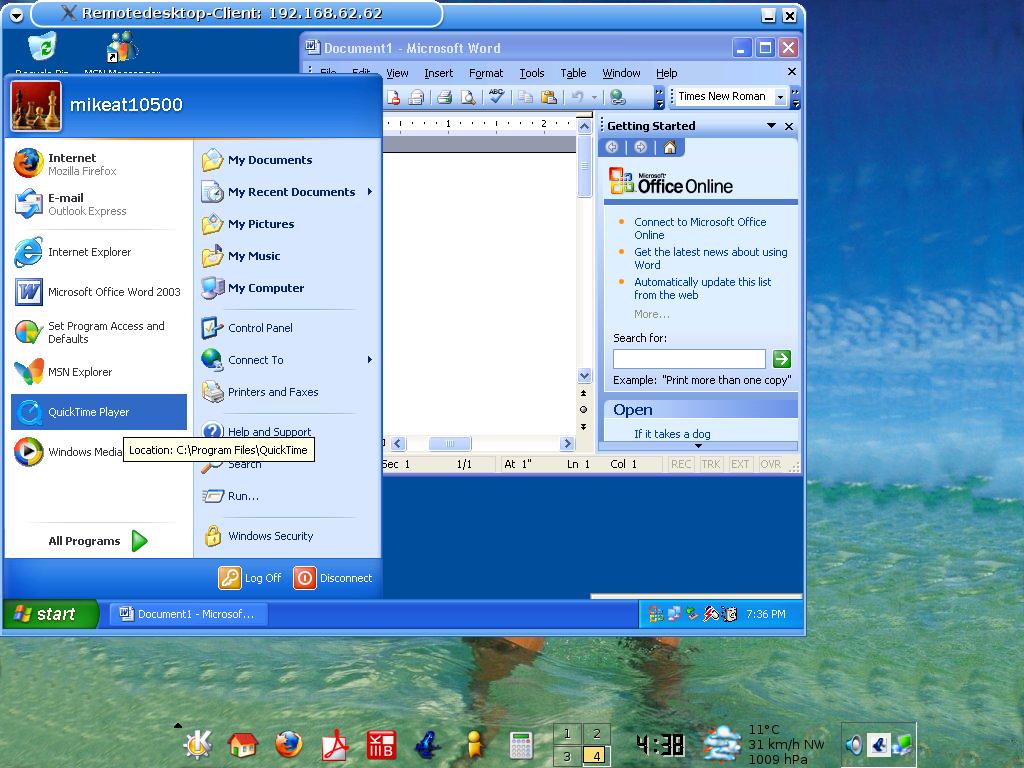This screenshot has width=1024, height=768.
Task: Expand the Getting Started pane dropdown arrow
Action: click(x=771, y=126)
